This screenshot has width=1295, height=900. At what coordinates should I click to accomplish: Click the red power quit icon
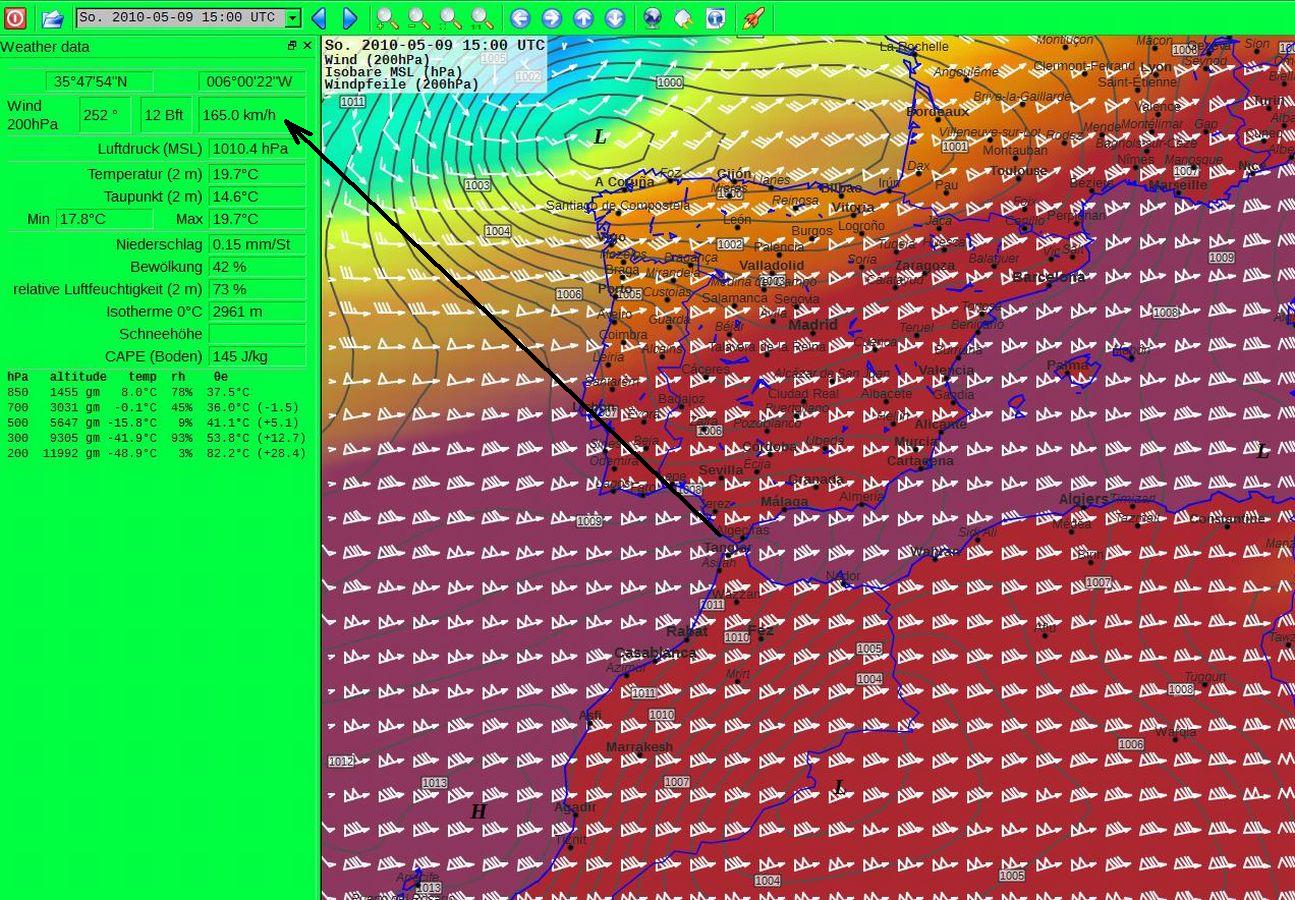coord(15,18)
